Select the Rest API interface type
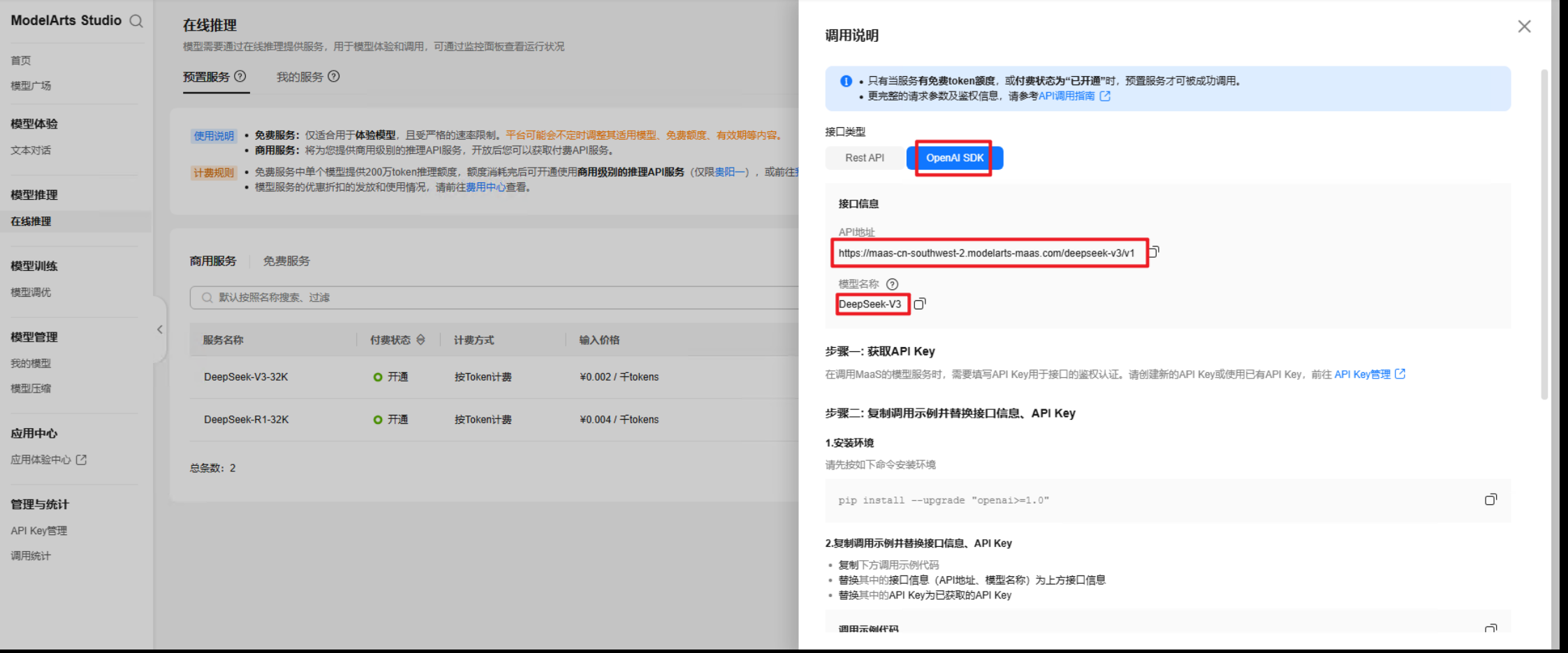1568x653 pixels. (x=865, y=158)
